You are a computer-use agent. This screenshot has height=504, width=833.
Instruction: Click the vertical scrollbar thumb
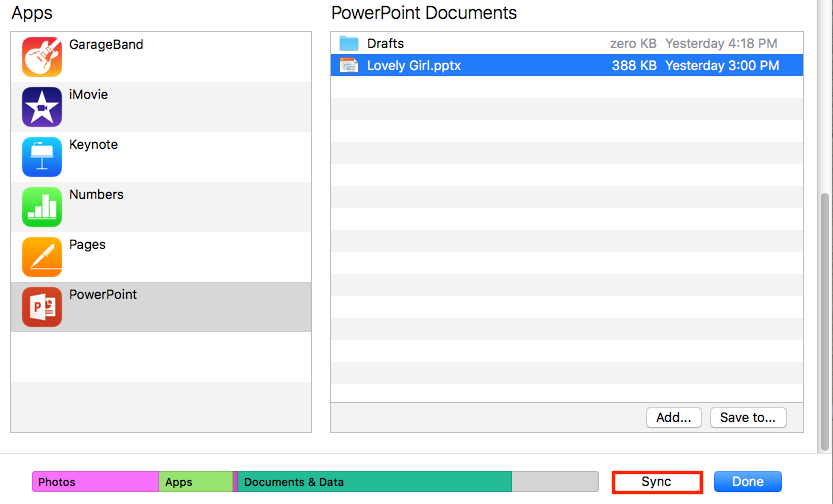824,322
